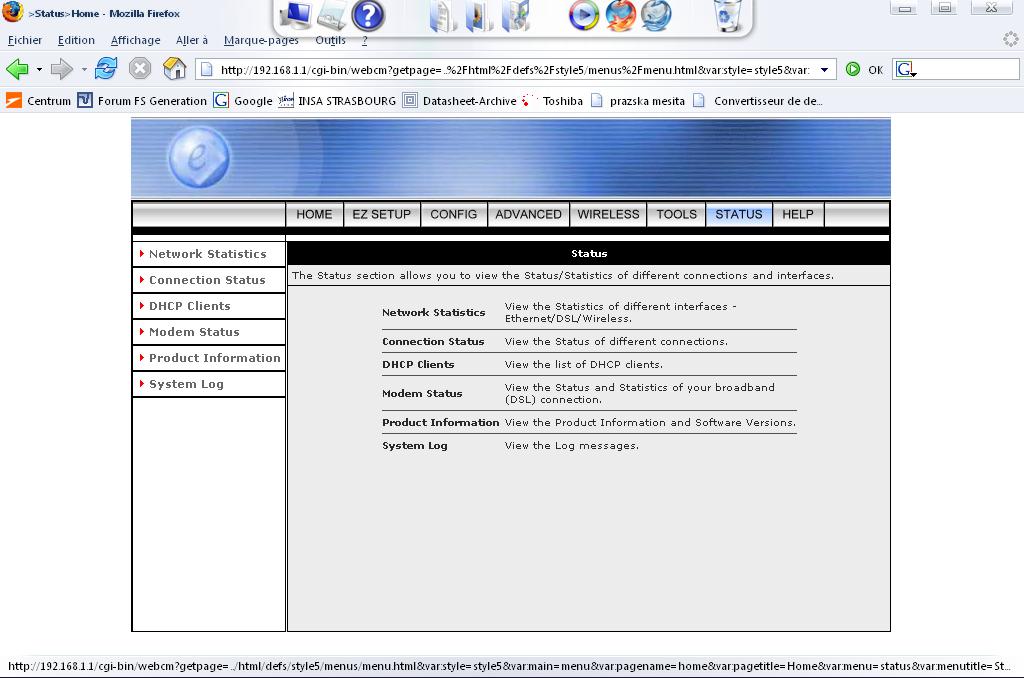Open the Edition menu
Image resolution: width=1024 pixels, height=678 pixels.
tap(76, 40)
